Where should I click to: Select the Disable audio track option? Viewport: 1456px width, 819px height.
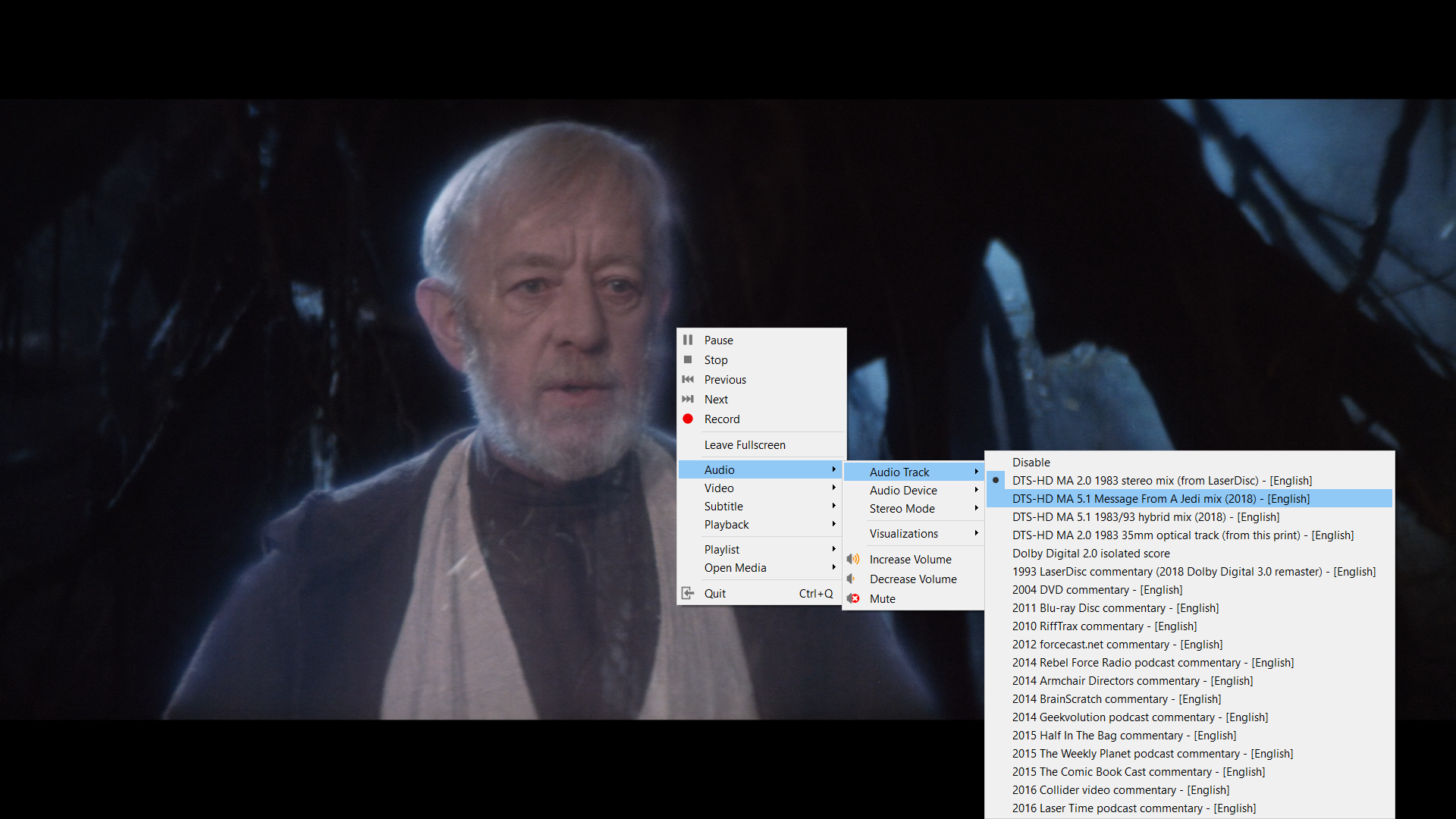click(1189, 462)
